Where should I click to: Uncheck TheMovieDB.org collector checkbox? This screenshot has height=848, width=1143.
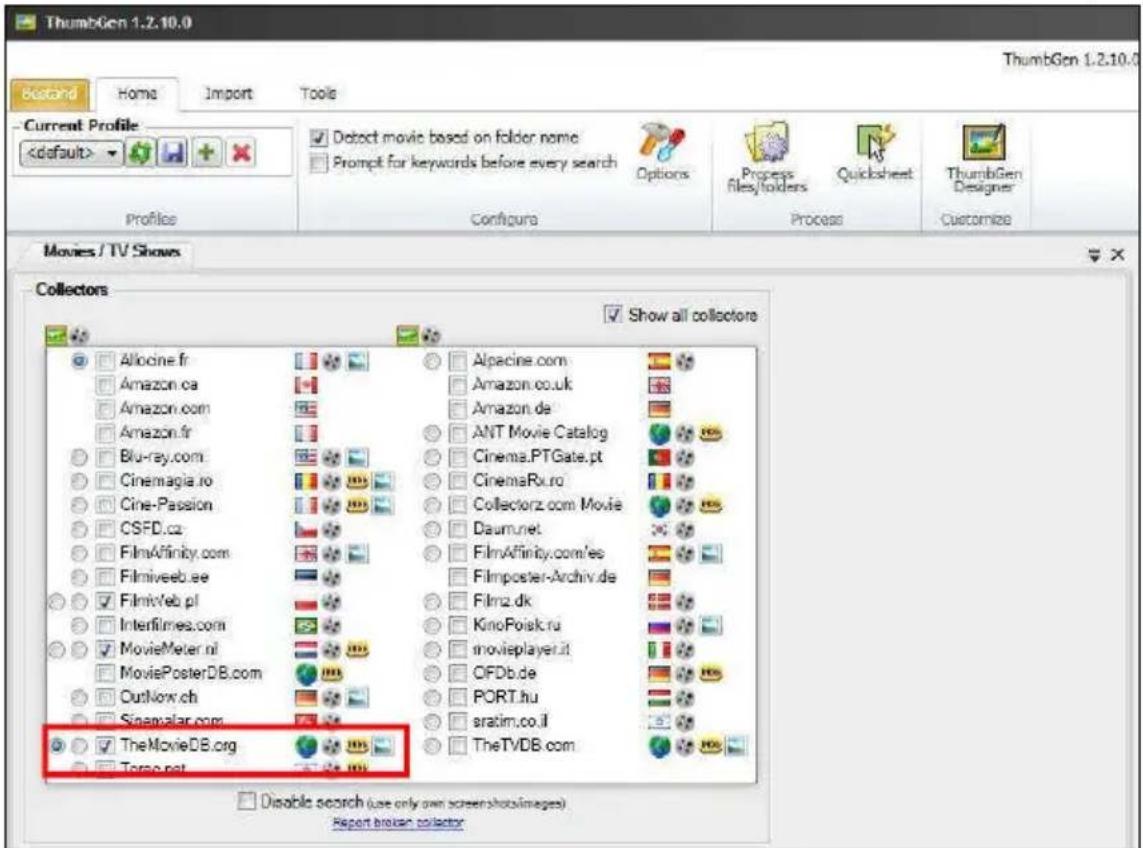coord(106,745)
